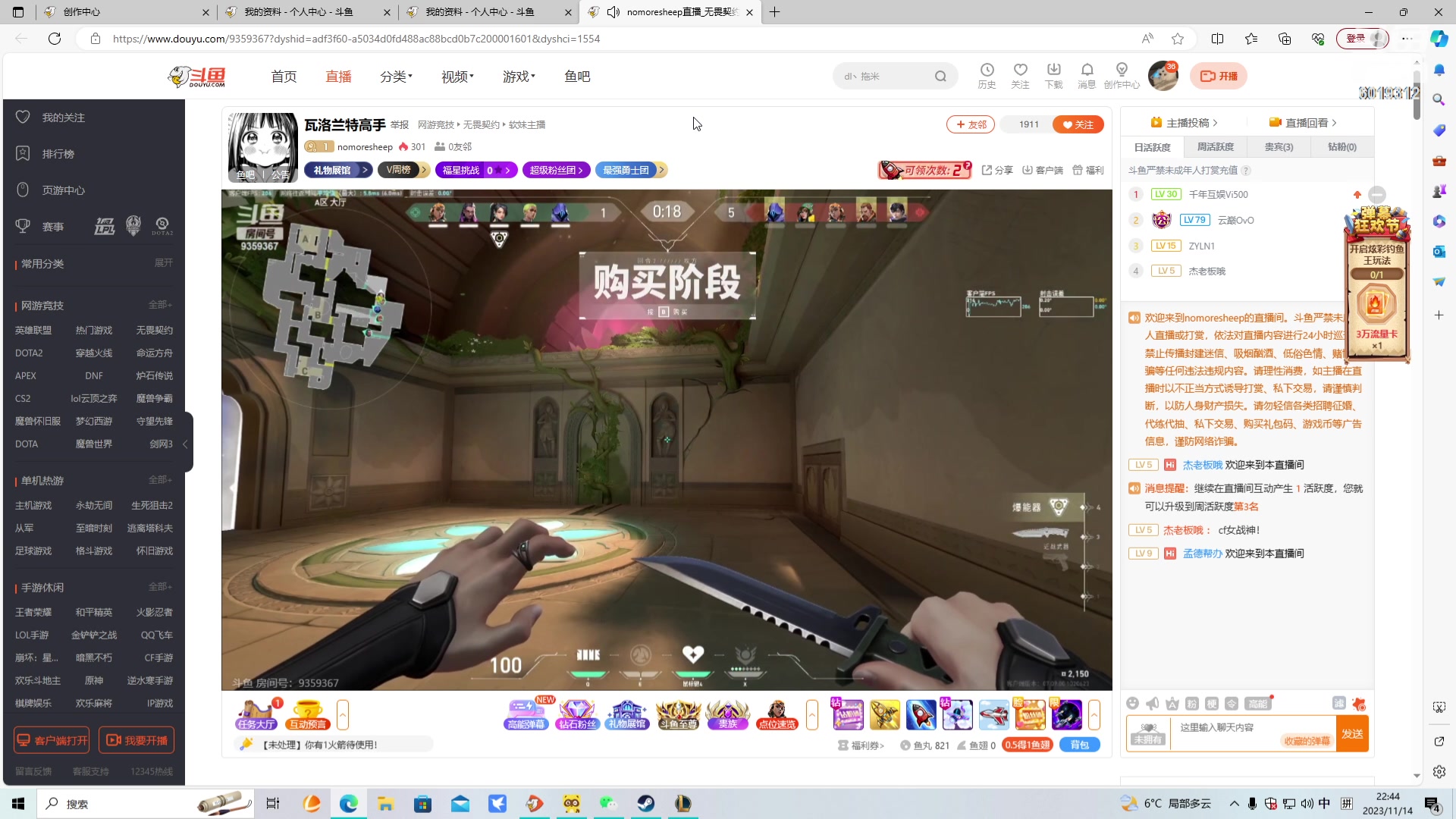Viewport: 1456px width, 819px height.
Task: Open the 消息 bell notification icon
Action: (x=1087, y=76)
